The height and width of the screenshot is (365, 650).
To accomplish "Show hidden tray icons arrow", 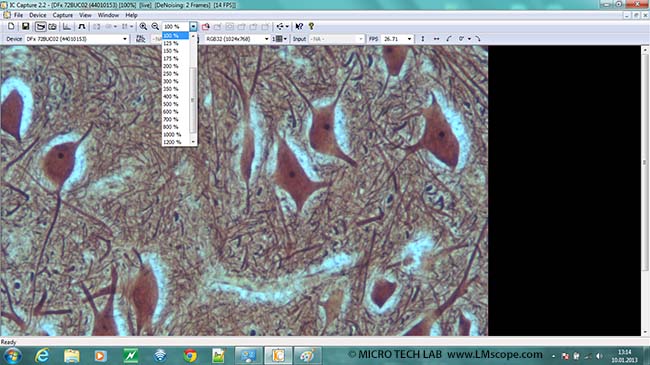I will pos(553,356).
